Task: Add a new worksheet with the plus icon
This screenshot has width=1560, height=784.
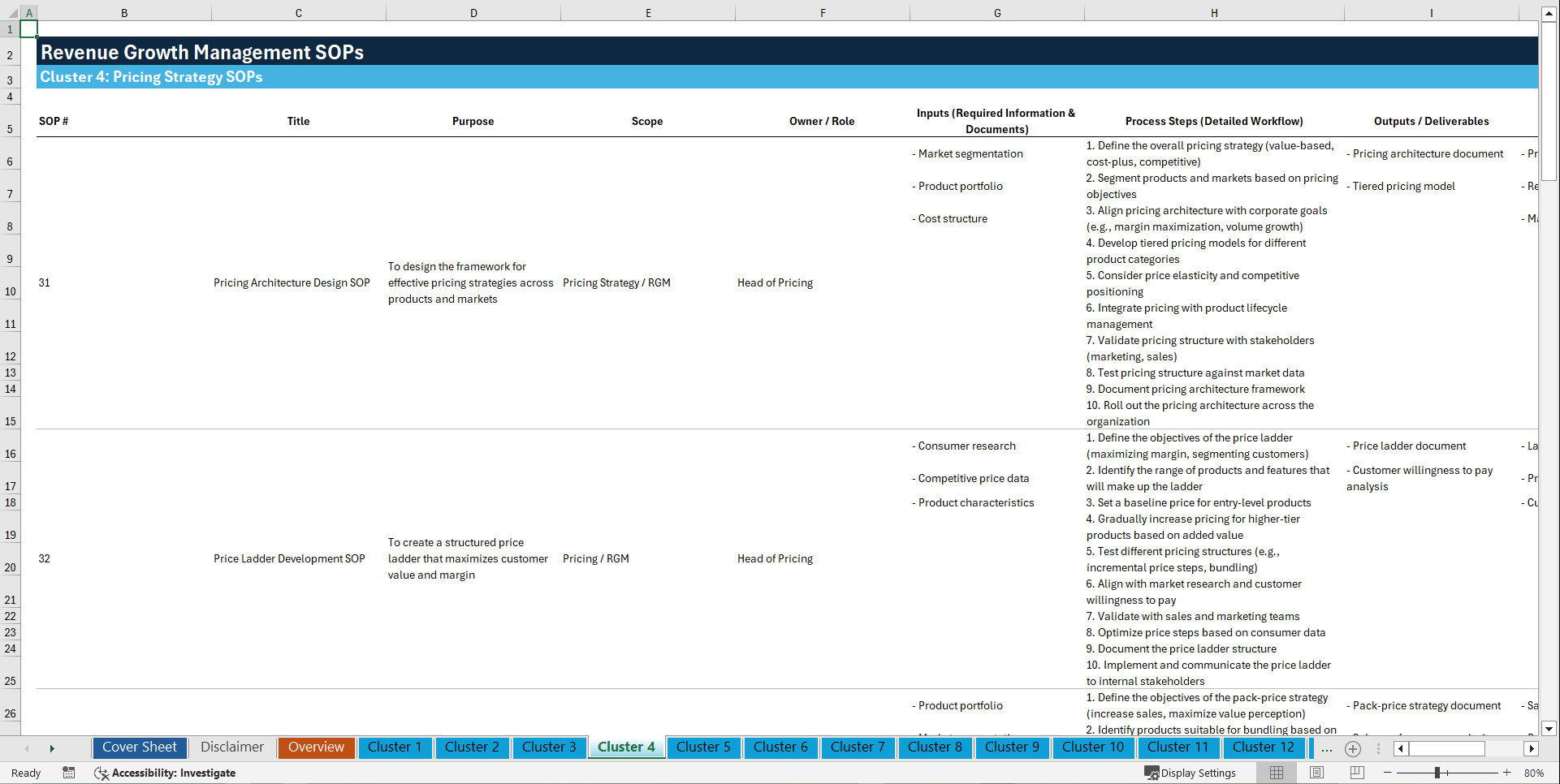Action: coord(1353,748)
